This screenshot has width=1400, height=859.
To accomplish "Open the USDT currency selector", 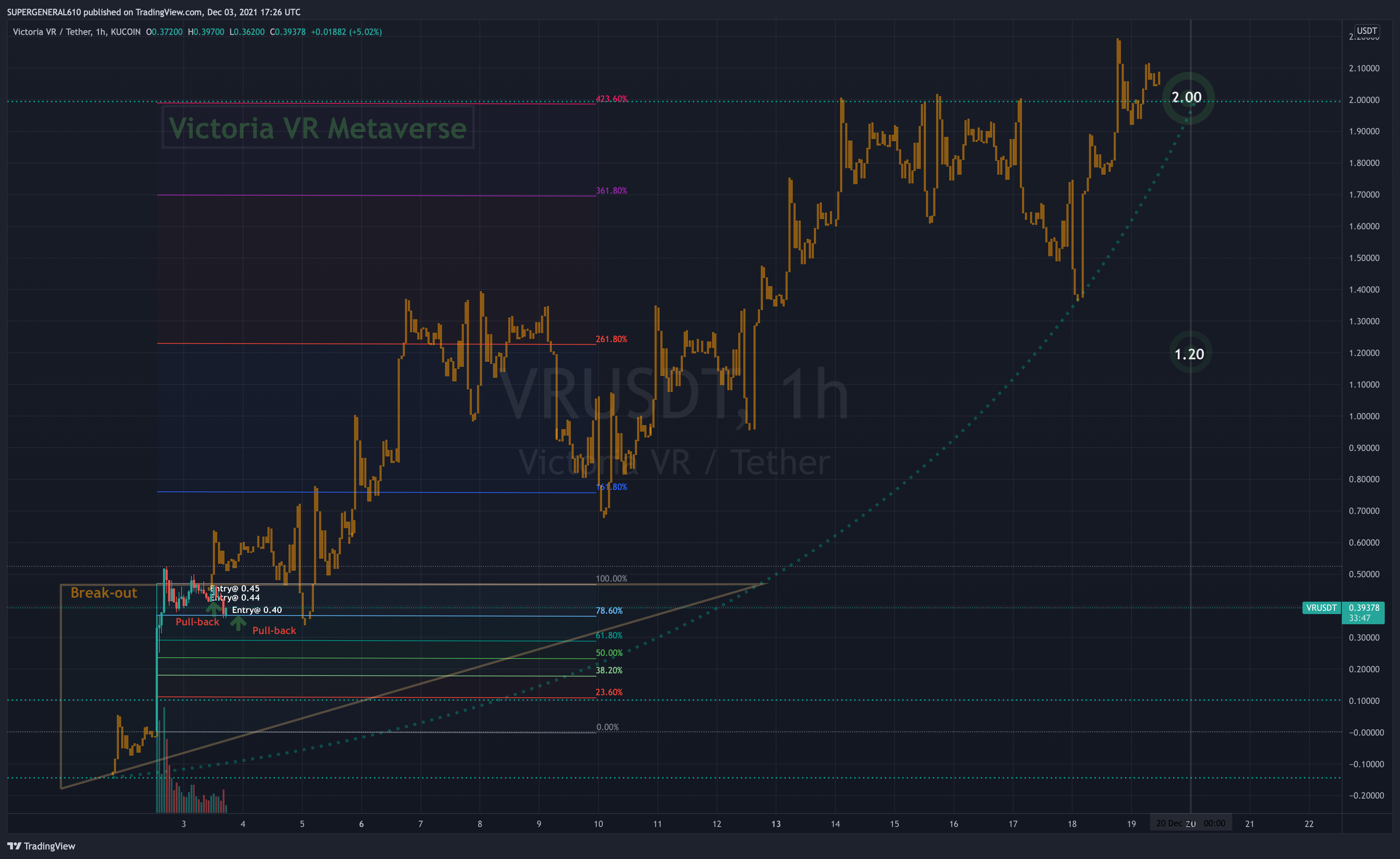I will (1367, 31).
